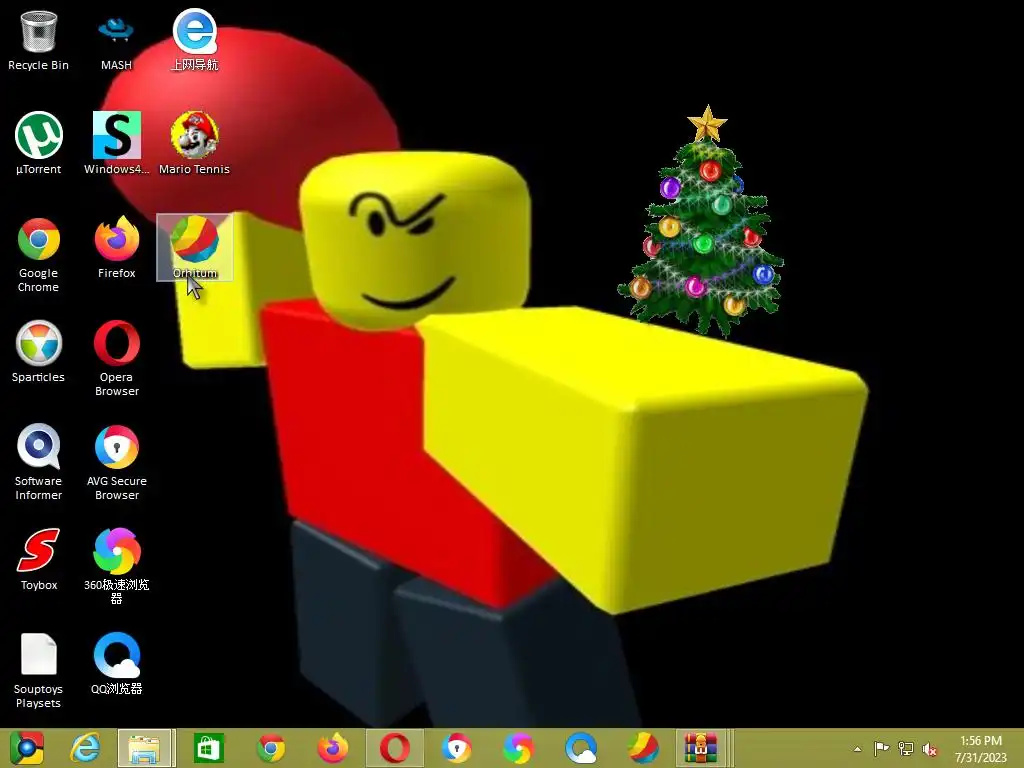Open the Sparticles desktop icon
1024x768 pixels.
pyautogui.click(x=39, y=352)
